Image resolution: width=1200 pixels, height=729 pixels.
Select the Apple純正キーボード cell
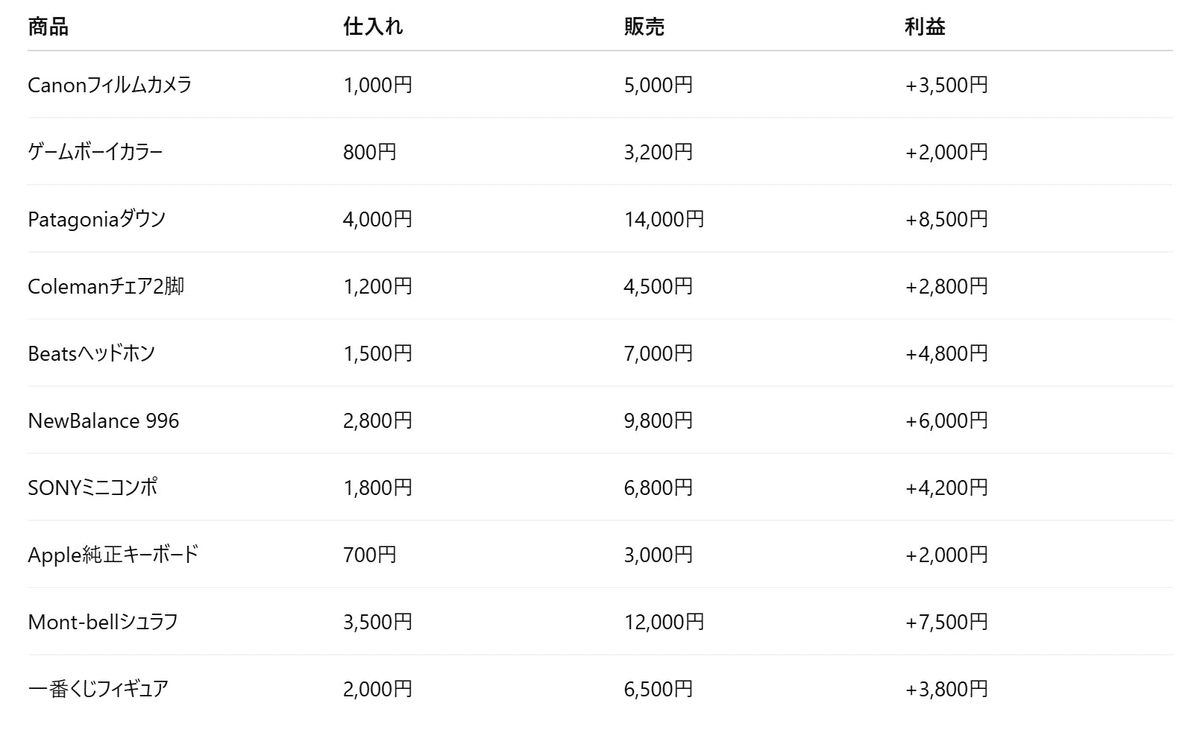point(113,554)
